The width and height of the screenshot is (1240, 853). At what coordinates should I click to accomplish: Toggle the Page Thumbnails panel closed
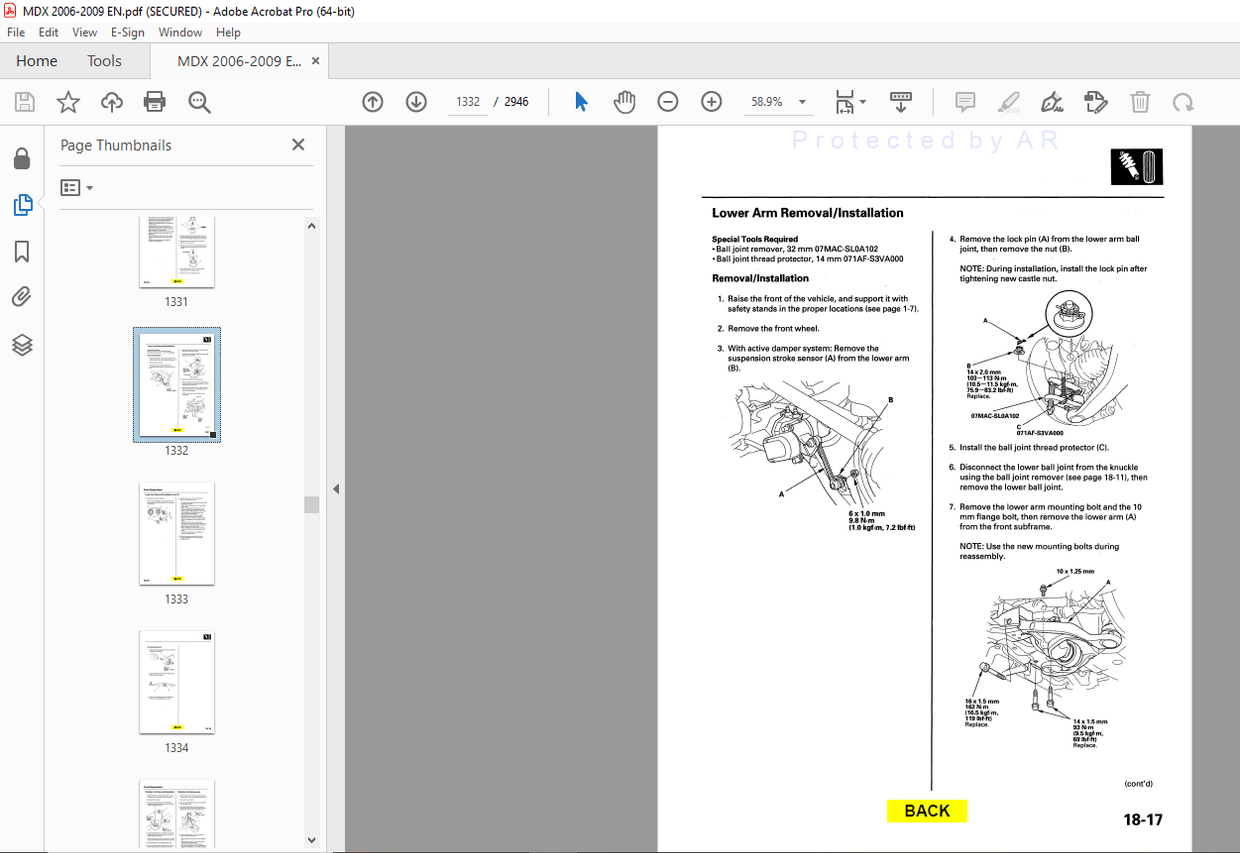click(297, 144)
